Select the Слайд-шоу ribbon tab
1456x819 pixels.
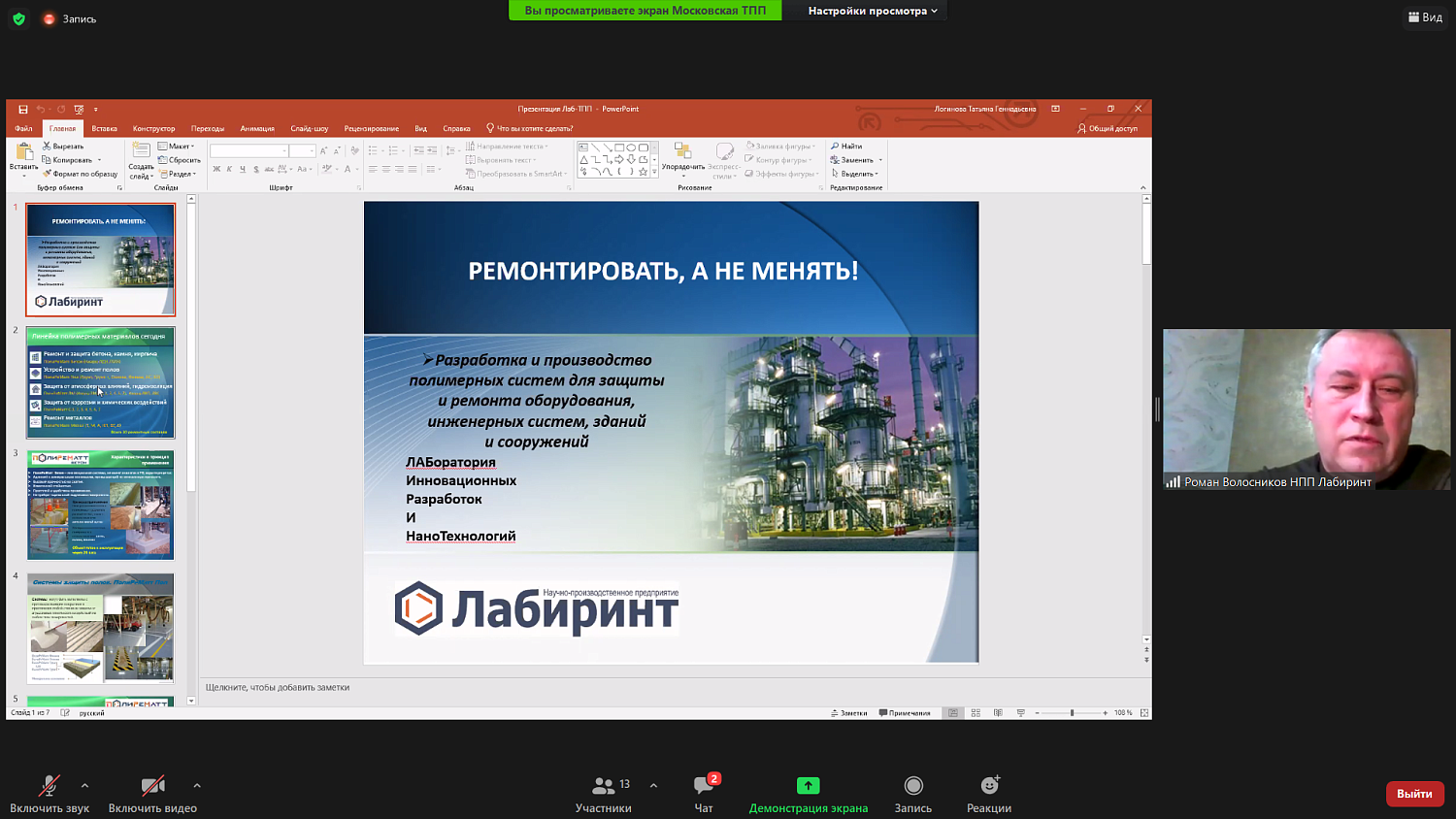(310, 128)
